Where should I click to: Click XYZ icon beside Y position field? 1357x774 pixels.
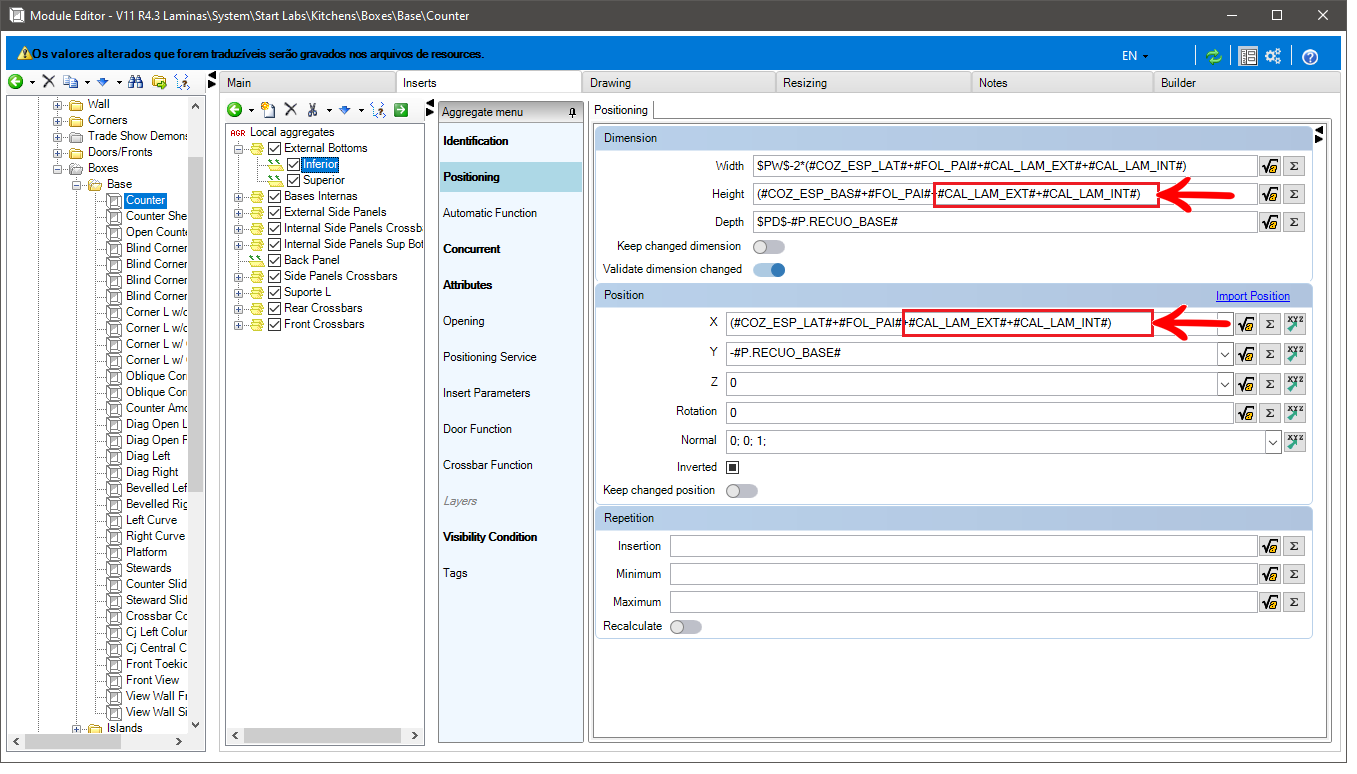(1295, 353)
